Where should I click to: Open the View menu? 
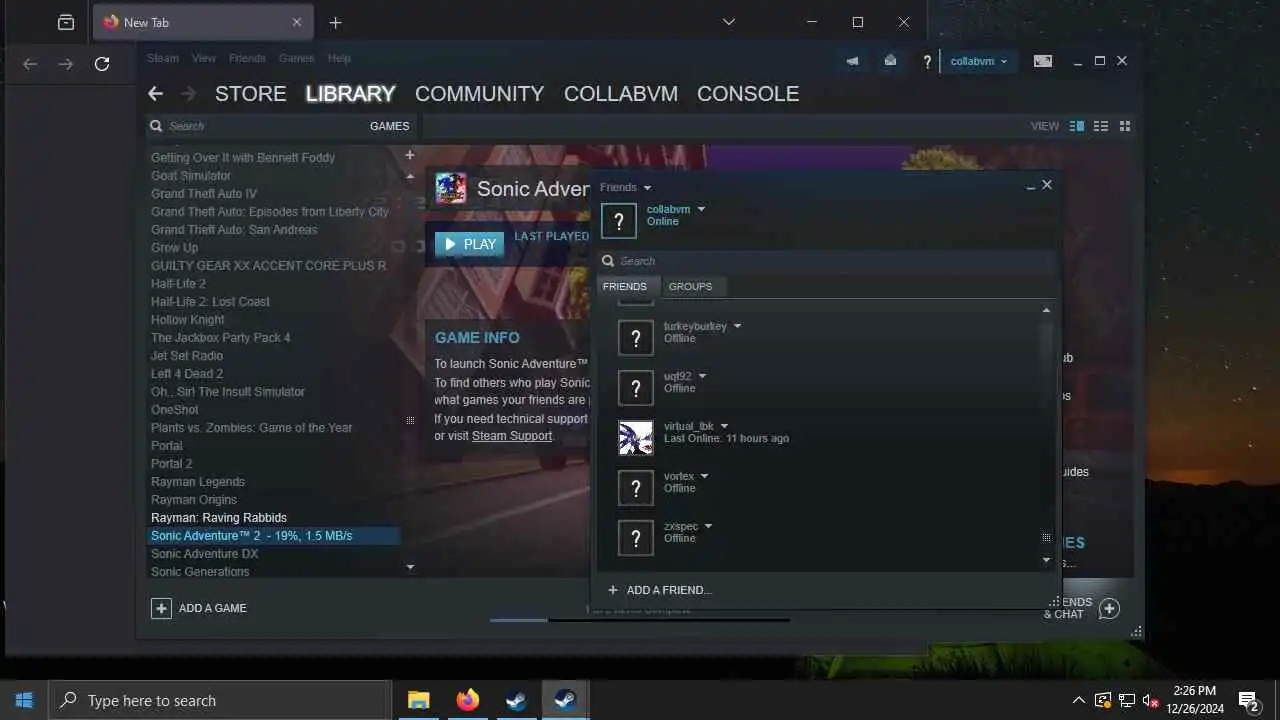click(x=204, y=58)
